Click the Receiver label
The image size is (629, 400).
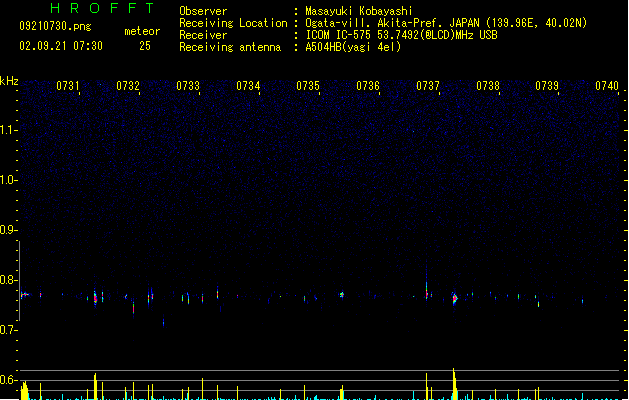(203, 35)
